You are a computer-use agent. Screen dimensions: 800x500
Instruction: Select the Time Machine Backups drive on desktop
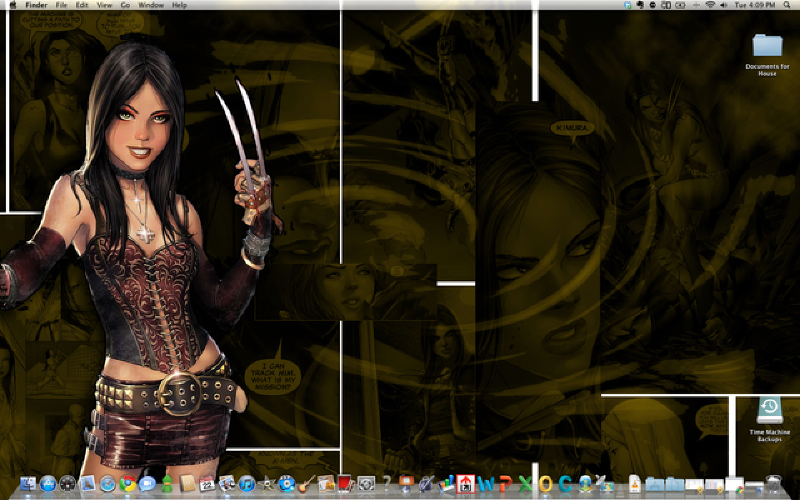pos(769,419)
